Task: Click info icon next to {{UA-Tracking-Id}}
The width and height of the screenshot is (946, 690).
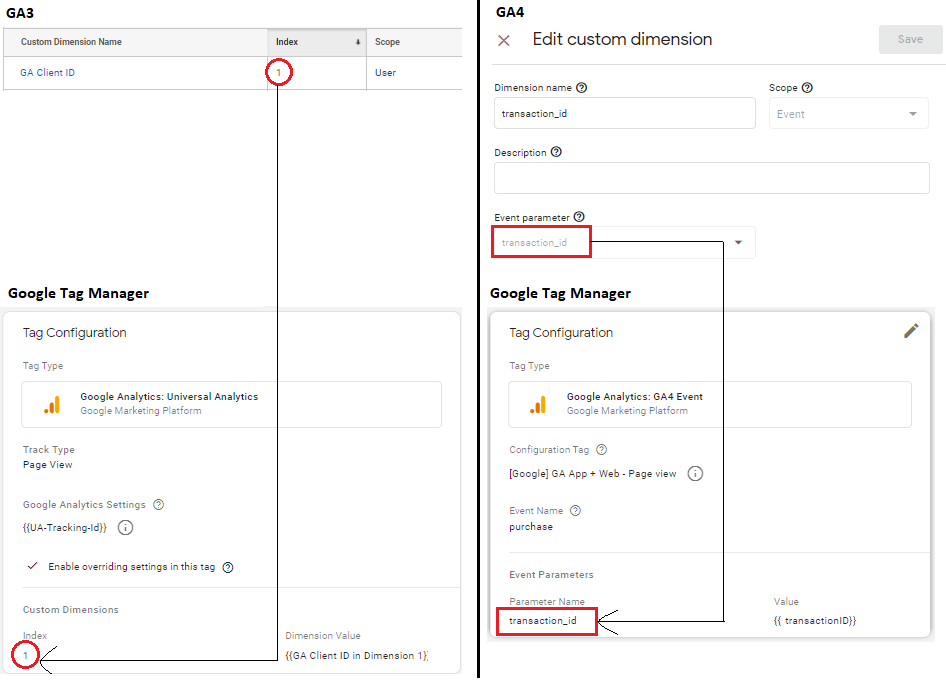Action: [126, 527]
